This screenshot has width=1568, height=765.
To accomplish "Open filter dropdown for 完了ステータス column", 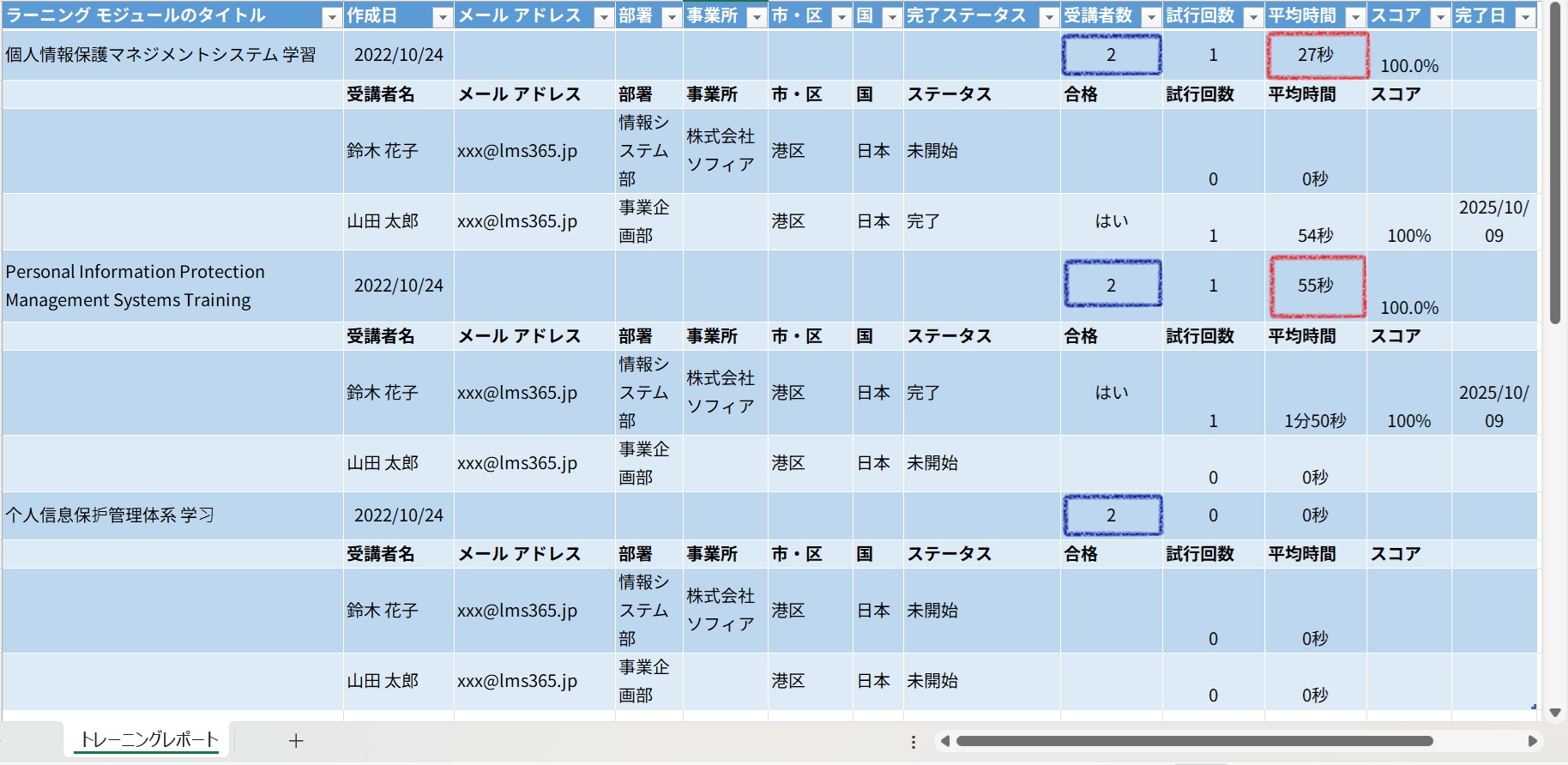I will pos(1048,17).
